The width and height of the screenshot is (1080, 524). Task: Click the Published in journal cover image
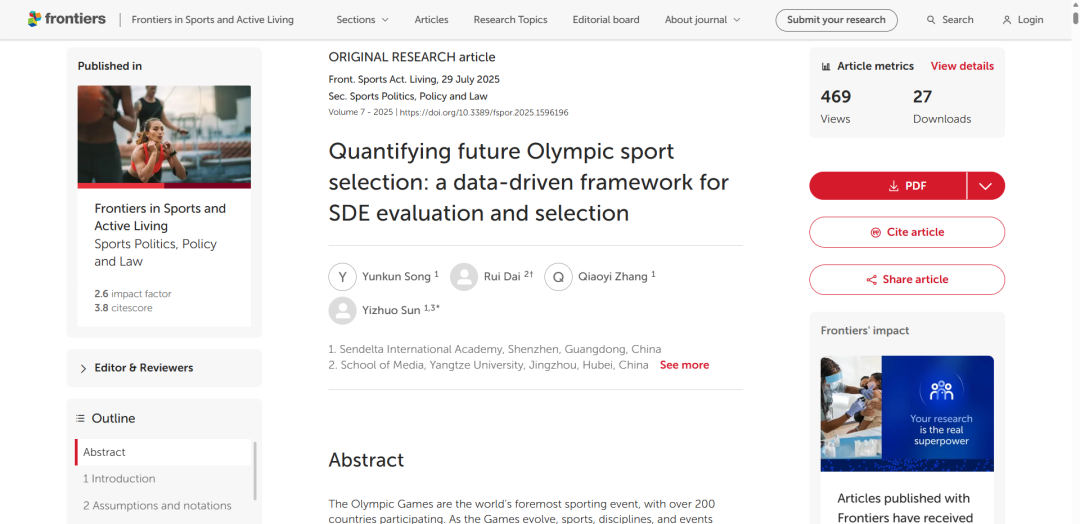pos(164,136)
